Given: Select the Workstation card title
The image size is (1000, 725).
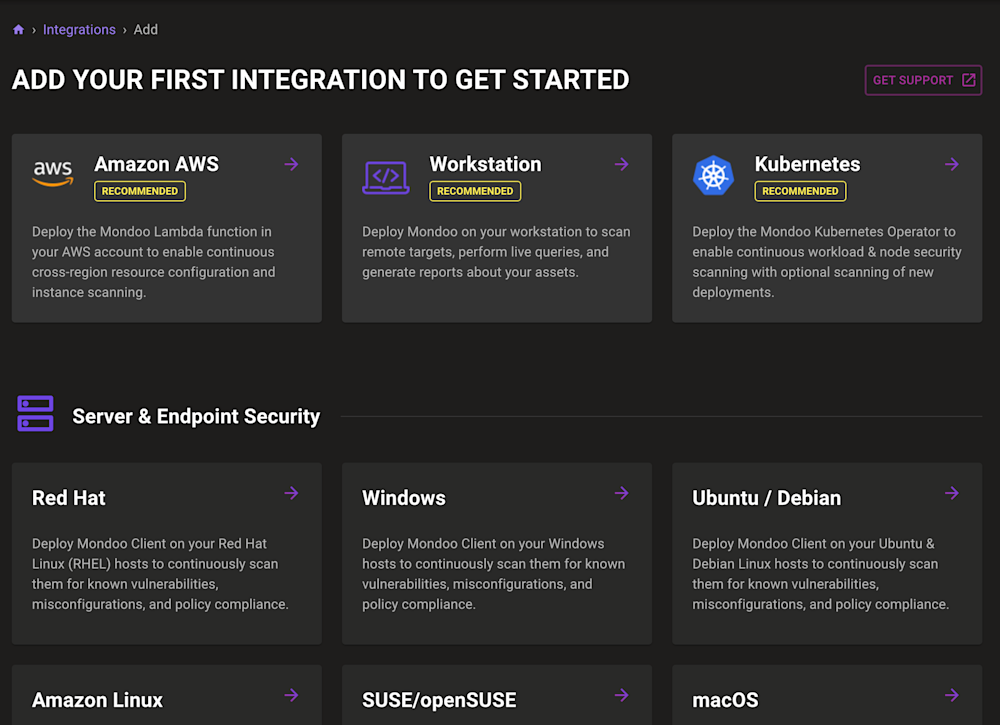Looking at the screenshot, I should (x=485, y=164).
